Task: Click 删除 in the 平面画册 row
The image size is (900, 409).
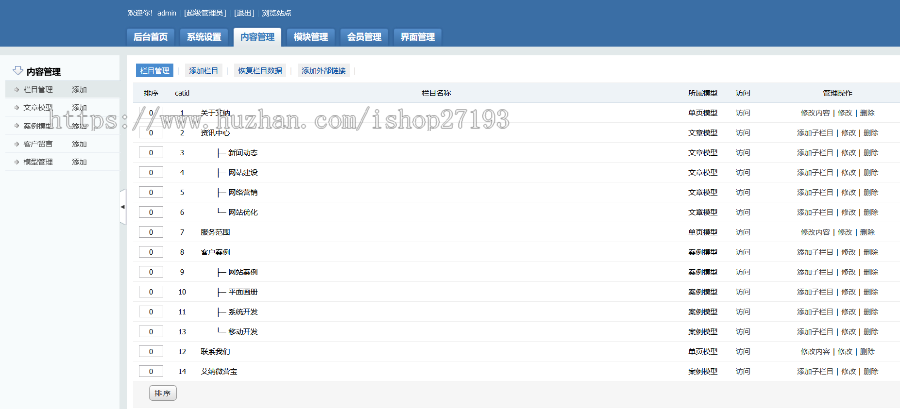Action: [x=871, y=292]
